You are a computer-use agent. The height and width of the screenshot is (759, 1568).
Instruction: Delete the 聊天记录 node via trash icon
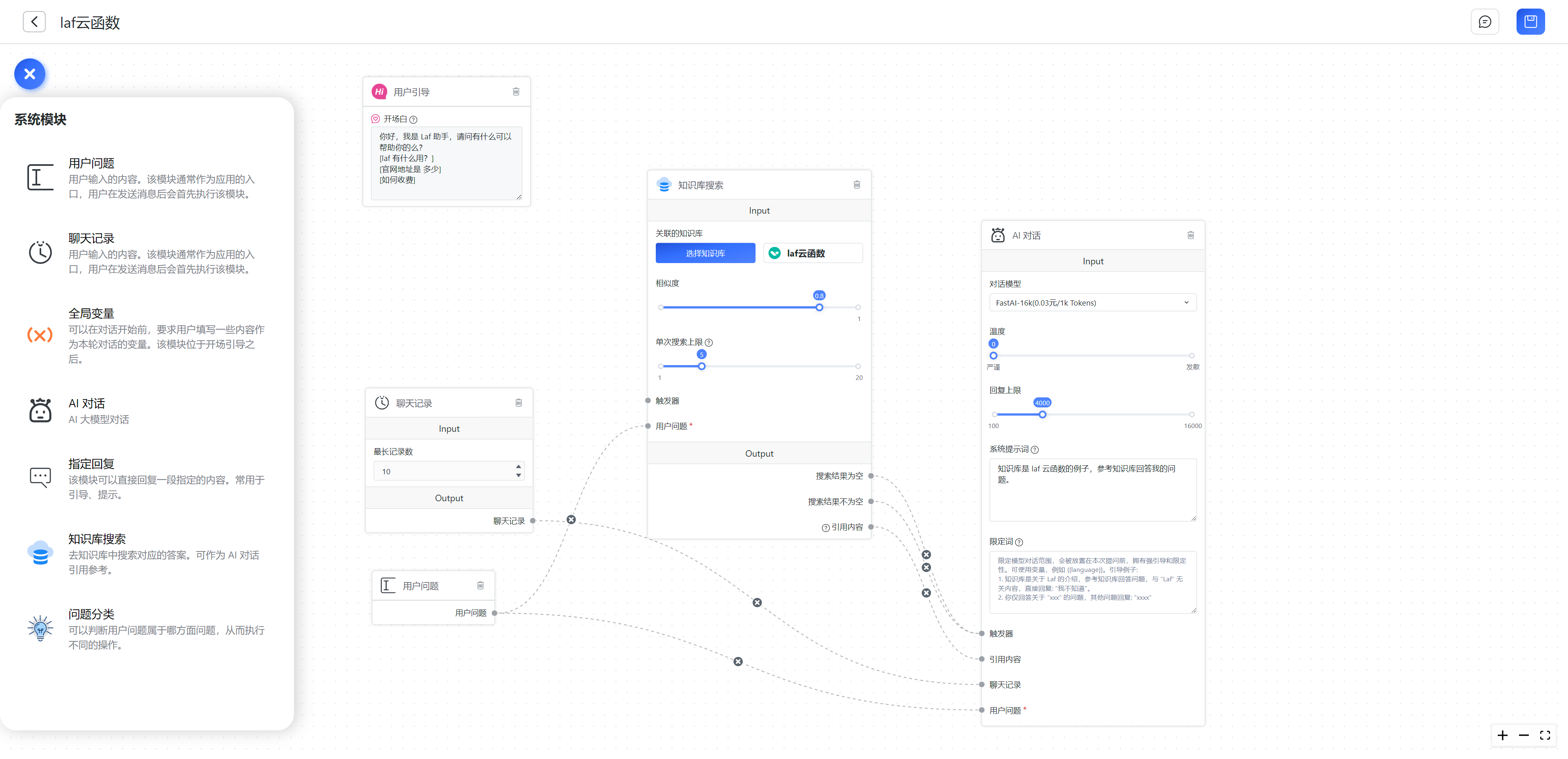519,403
